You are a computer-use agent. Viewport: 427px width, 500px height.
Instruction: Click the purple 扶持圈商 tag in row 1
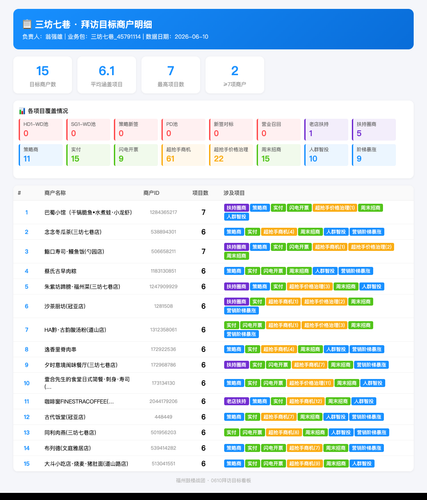(x=236, y=208)
